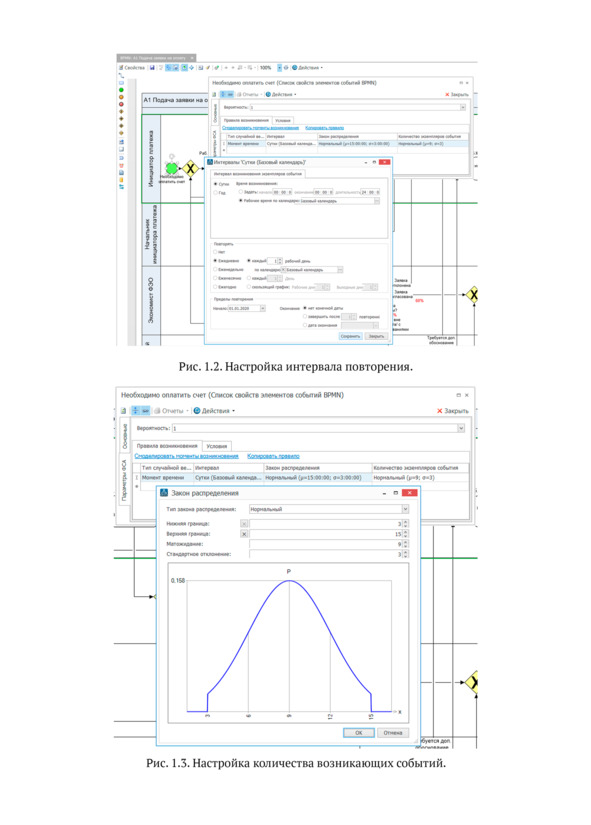
Task: Select the Год radio button
Action: [216, 193]
